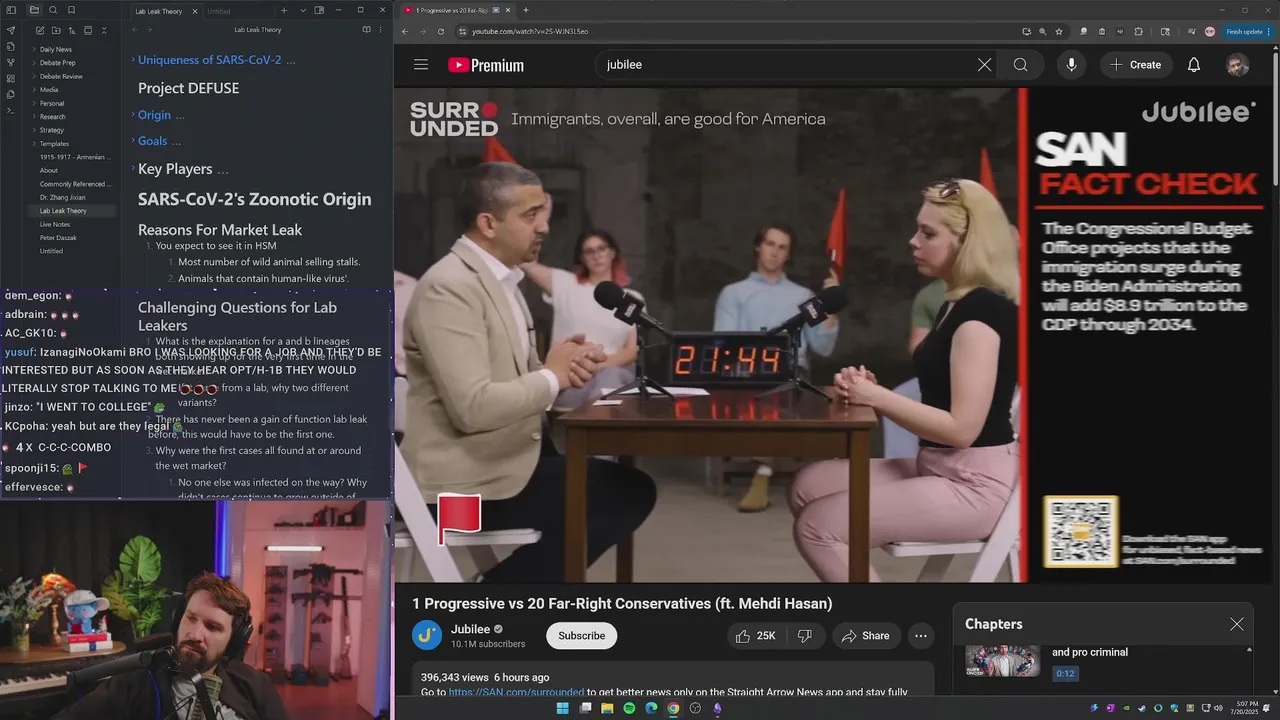The height and width of the screenshot is (720, 1280).
Task: Toggle Obsidian left sidebar icon
Action: 11,10
